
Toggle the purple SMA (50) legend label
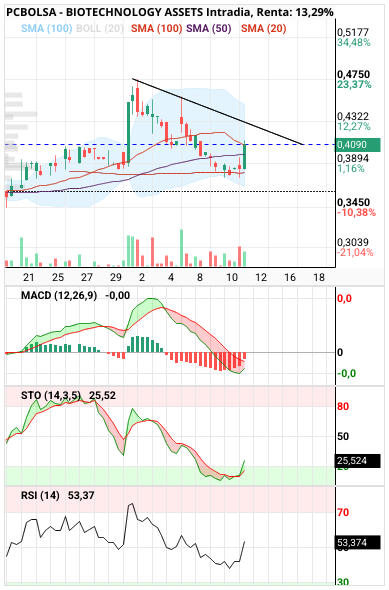[x=208, y=28]
